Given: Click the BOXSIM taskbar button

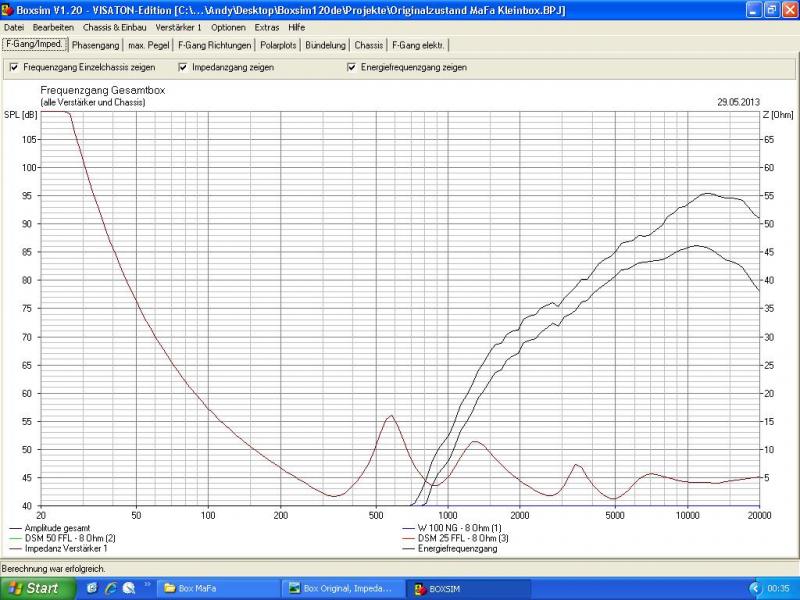Looking at the screenshot, I should coord(468,588).
